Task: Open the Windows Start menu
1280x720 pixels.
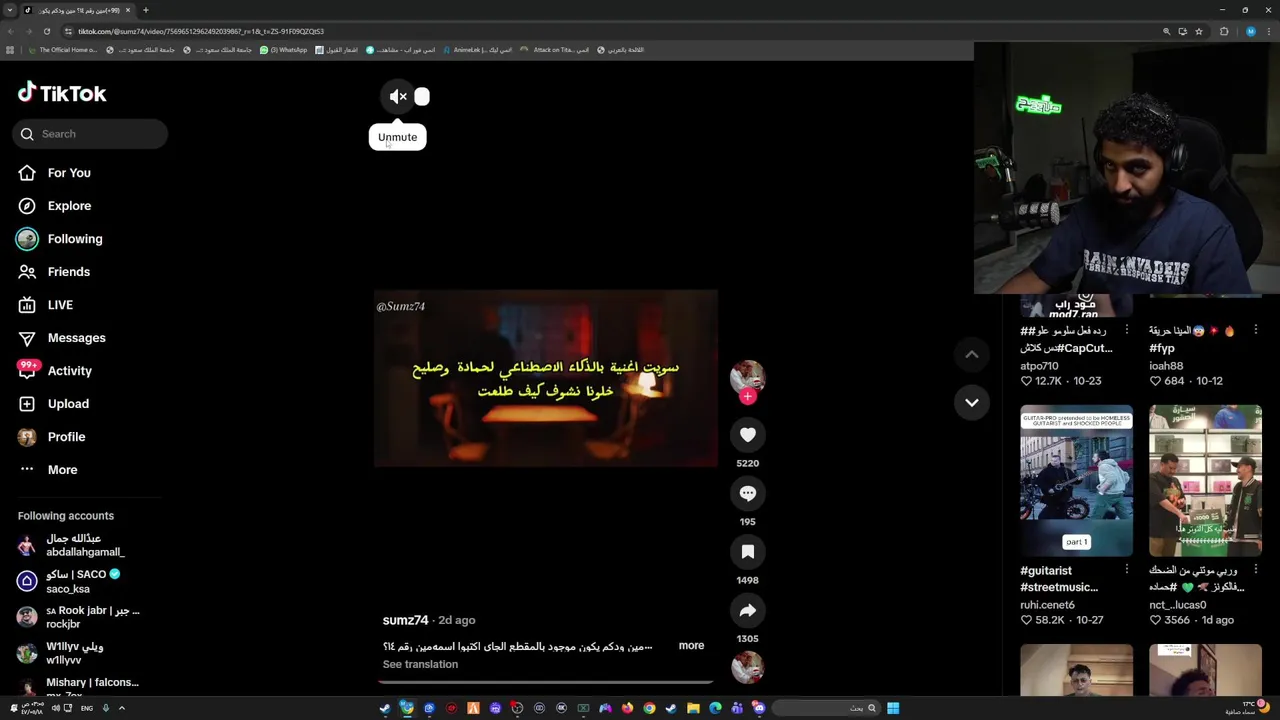Action: [x=893, y=708]
